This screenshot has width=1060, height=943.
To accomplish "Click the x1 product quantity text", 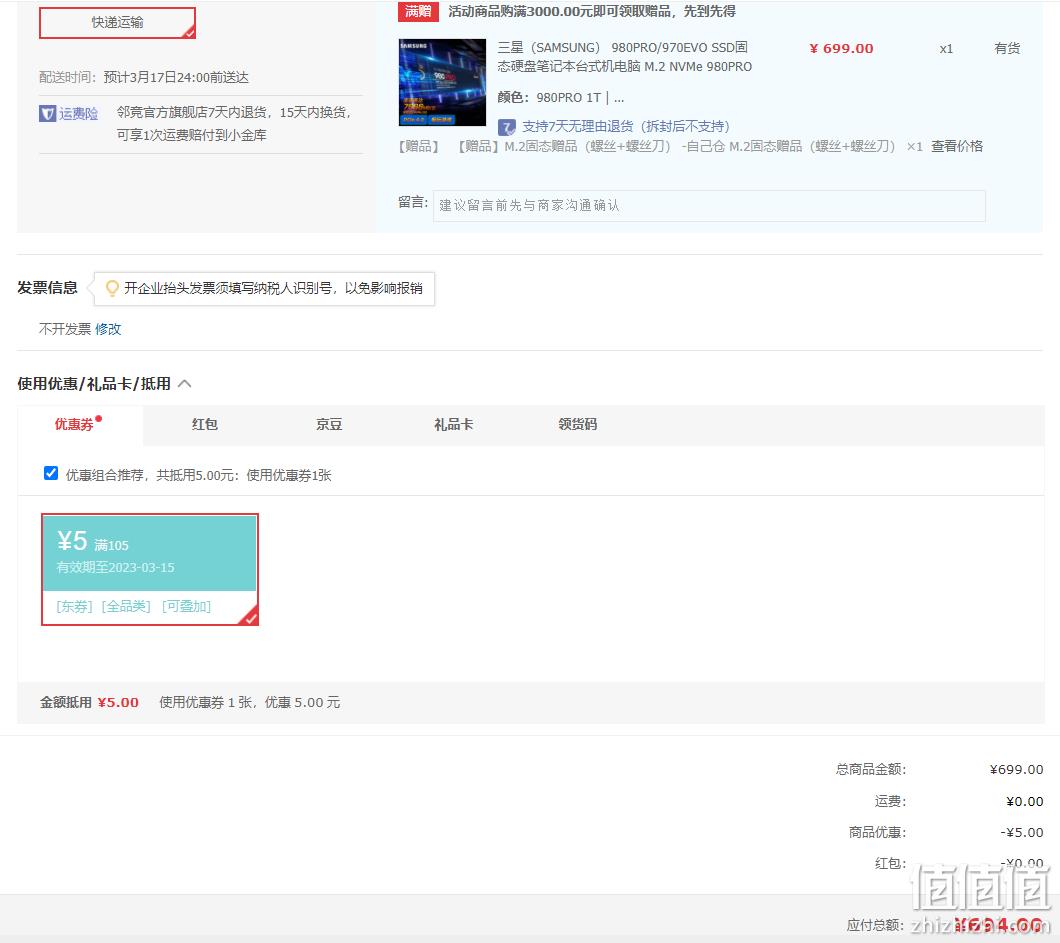I will [x=946, y=49].
